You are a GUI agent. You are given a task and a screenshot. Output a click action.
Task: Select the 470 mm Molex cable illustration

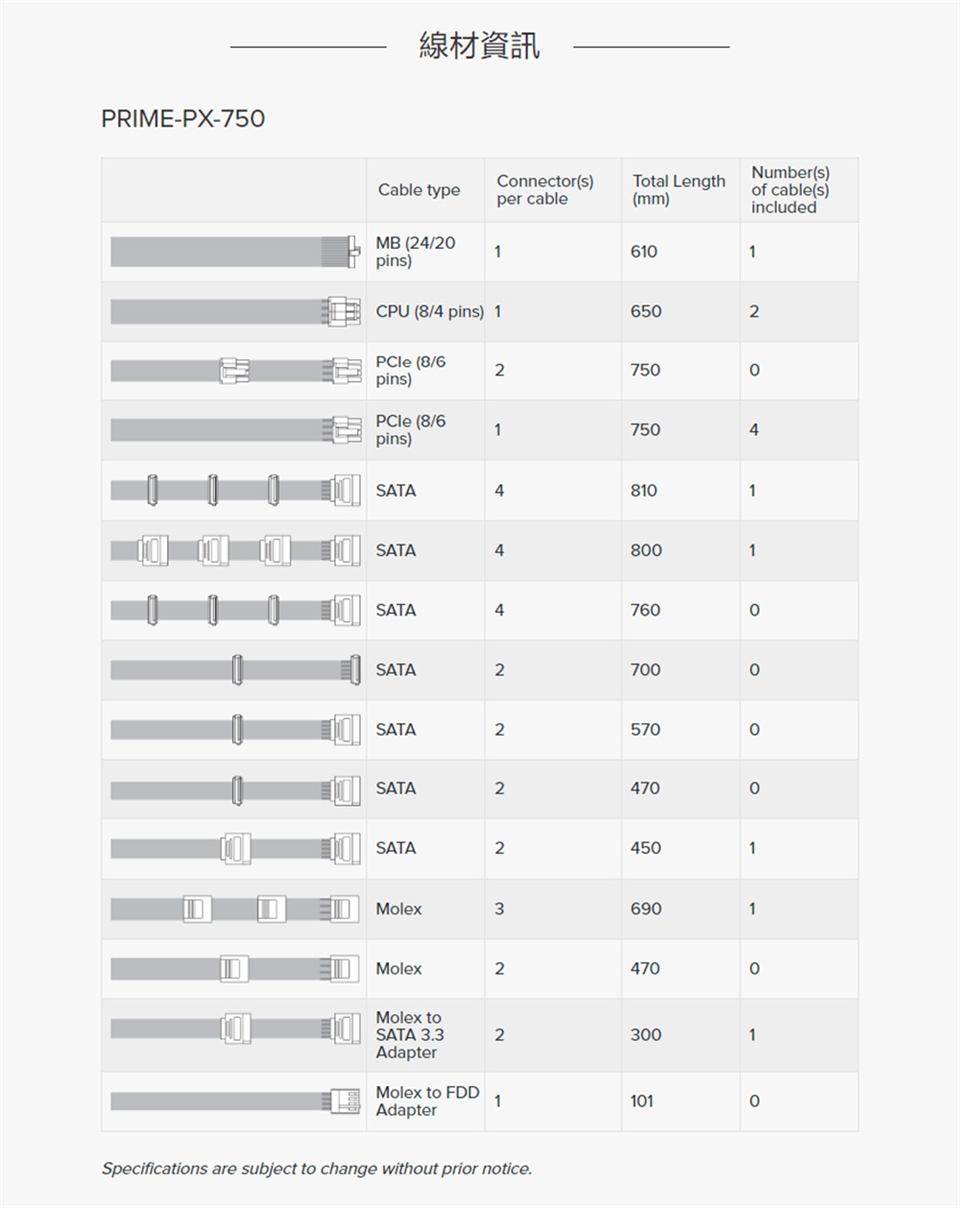pos(234,968)
